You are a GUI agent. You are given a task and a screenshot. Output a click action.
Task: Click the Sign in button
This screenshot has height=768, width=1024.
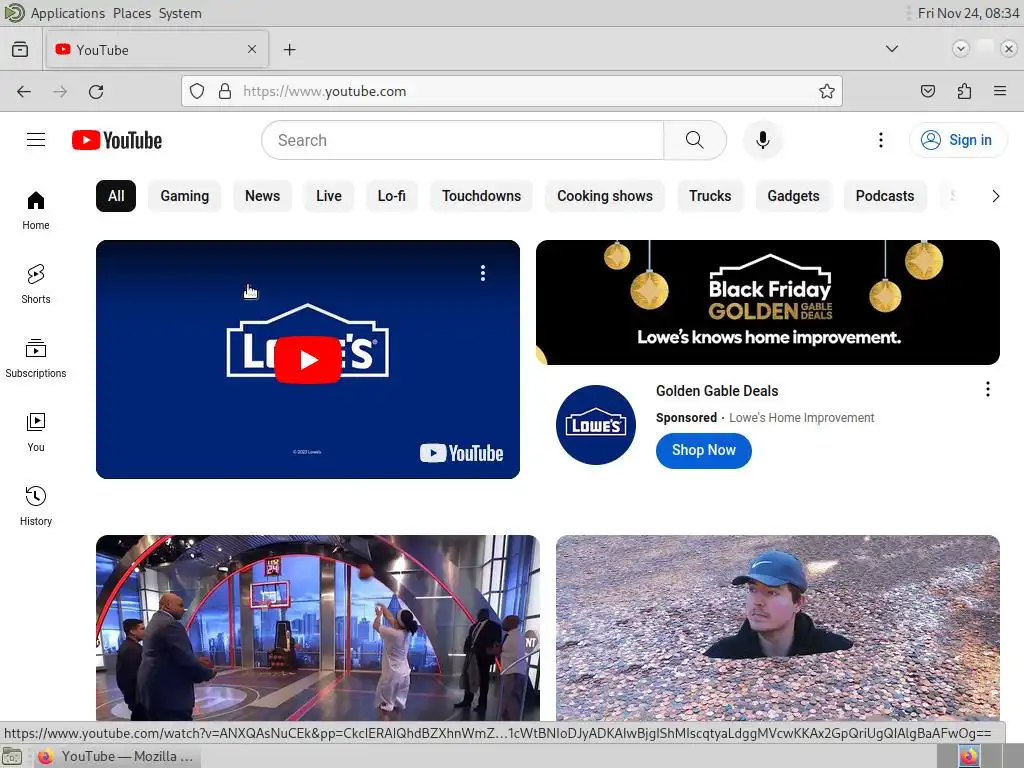[957, 140]
